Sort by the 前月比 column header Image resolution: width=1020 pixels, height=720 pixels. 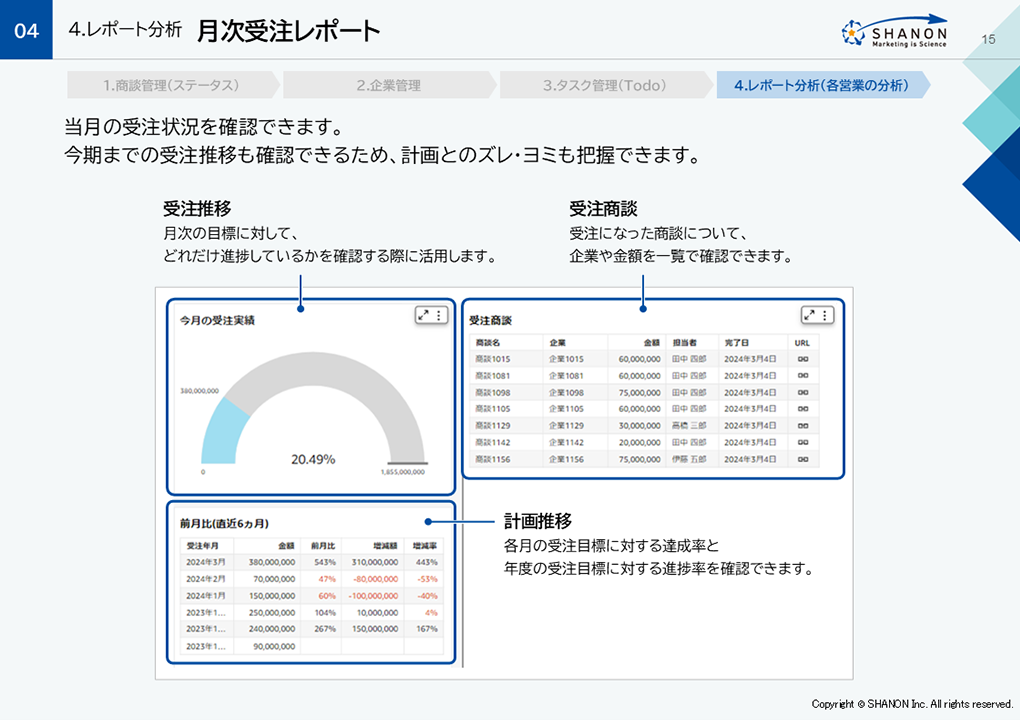tap(323, 546)
